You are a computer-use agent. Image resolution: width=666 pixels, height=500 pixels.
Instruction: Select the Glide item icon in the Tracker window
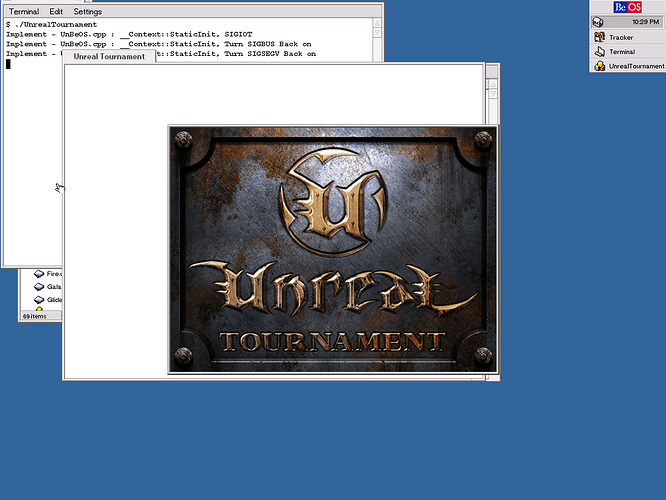pos(39,299)
